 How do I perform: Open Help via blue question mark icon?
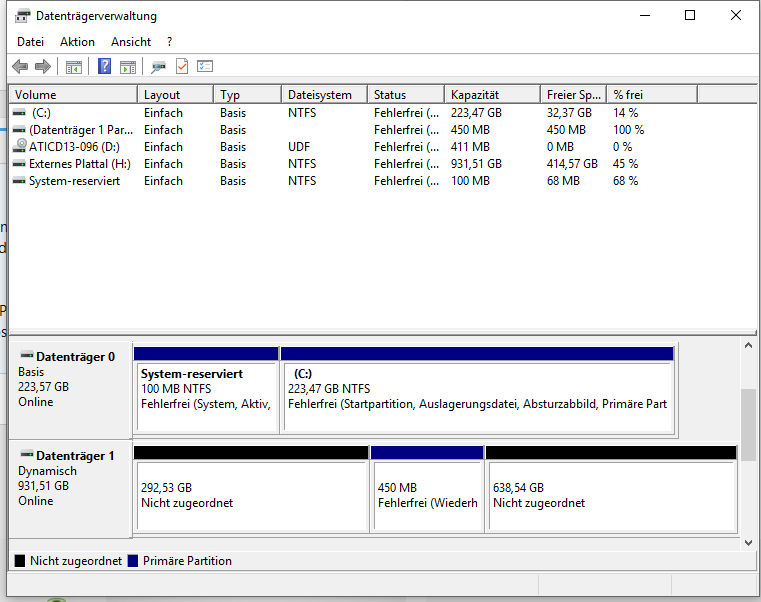[104, 66]
